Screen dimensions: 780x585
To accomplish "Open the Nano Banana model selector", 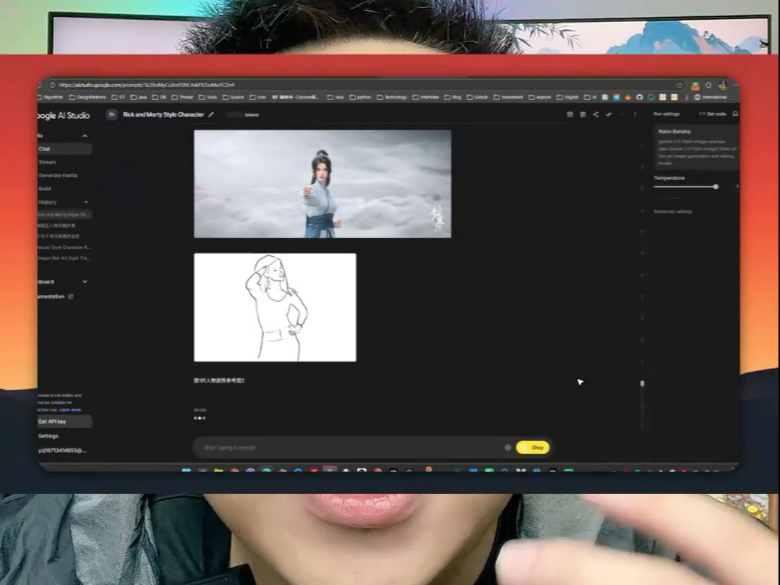I will (x=696, y=147).
